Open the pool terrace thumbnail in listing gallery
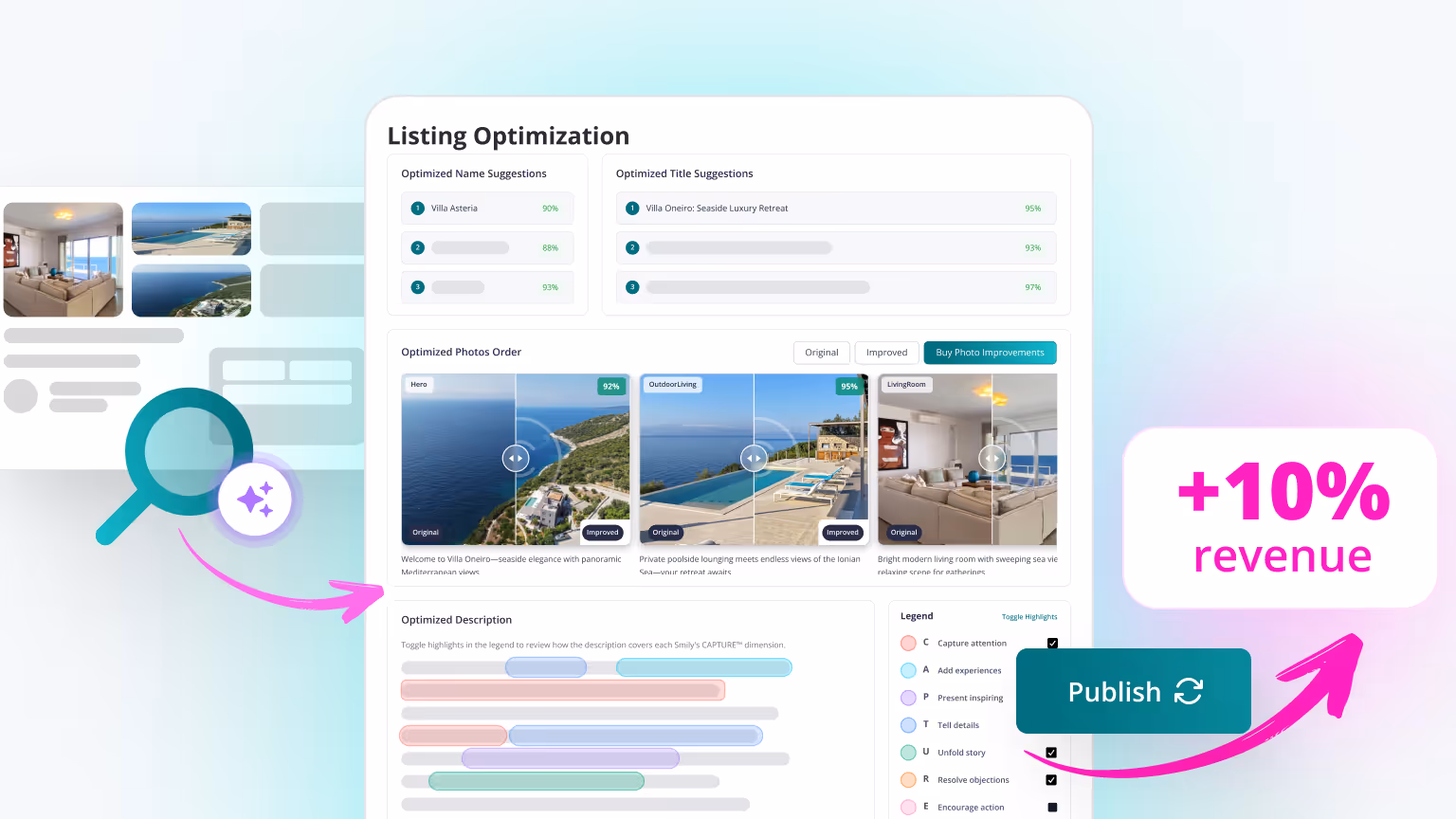The height and width of the screenshot is (819, 1456). pos(191,229)
